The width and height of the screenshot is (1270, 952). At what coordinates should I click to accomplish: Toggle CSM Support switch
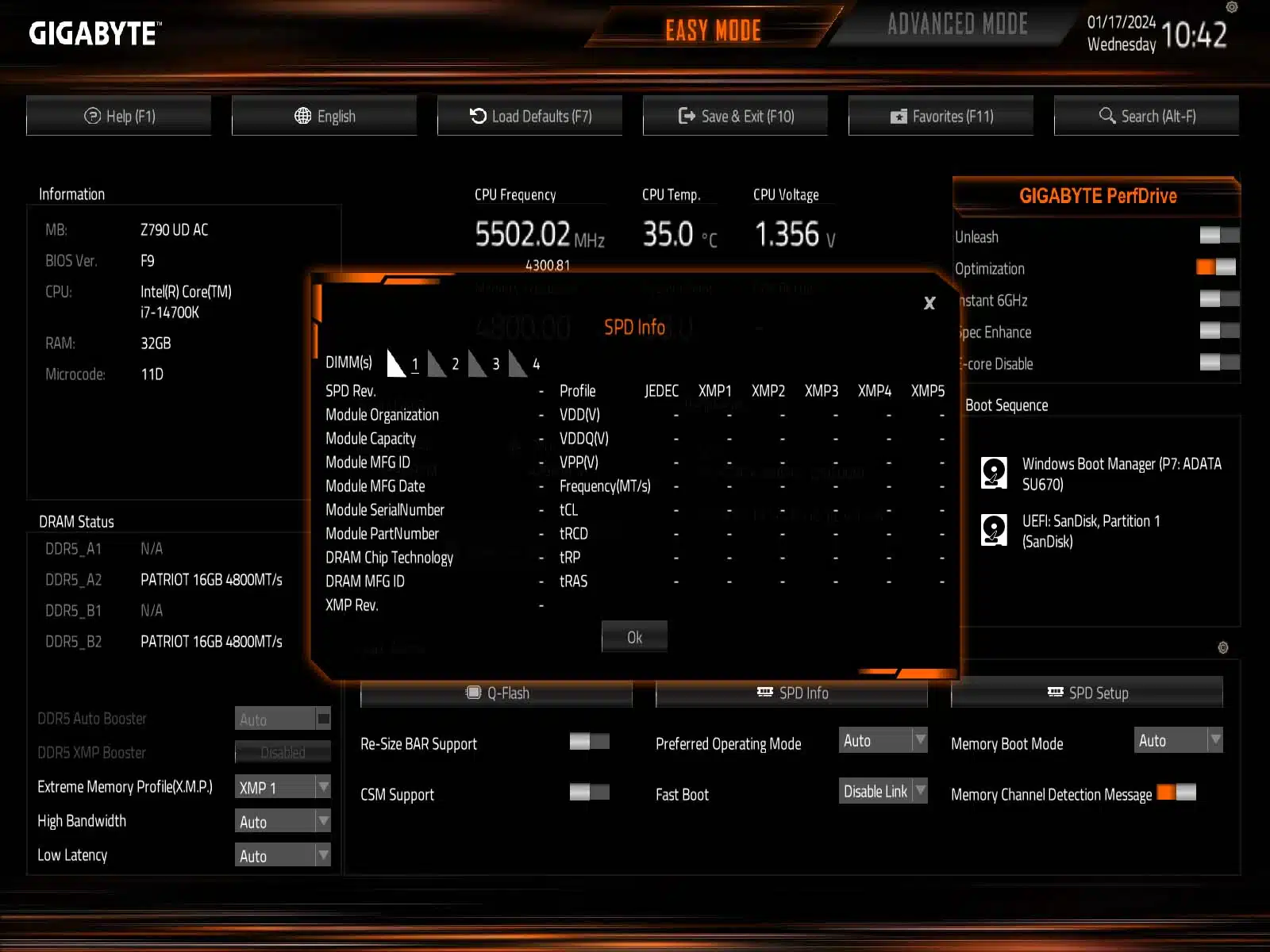[x=590, y=793]
